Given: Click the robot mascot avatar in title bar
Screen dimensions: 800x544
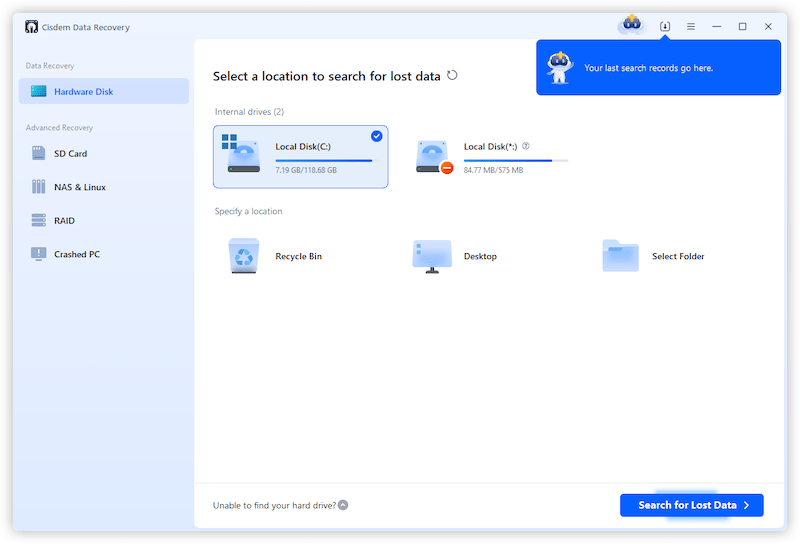Looking at the screenshot, I should 631,24.
